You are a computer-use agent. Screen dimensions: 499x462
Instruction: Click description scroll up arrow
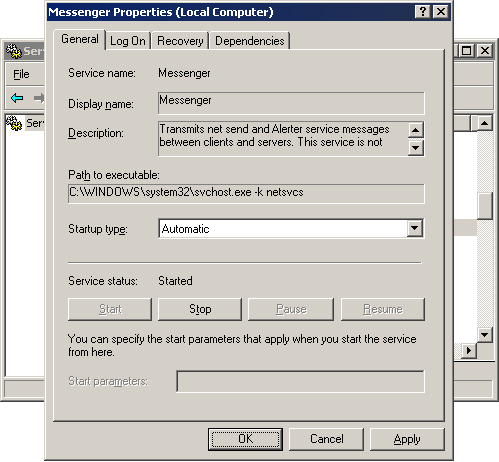415,130
